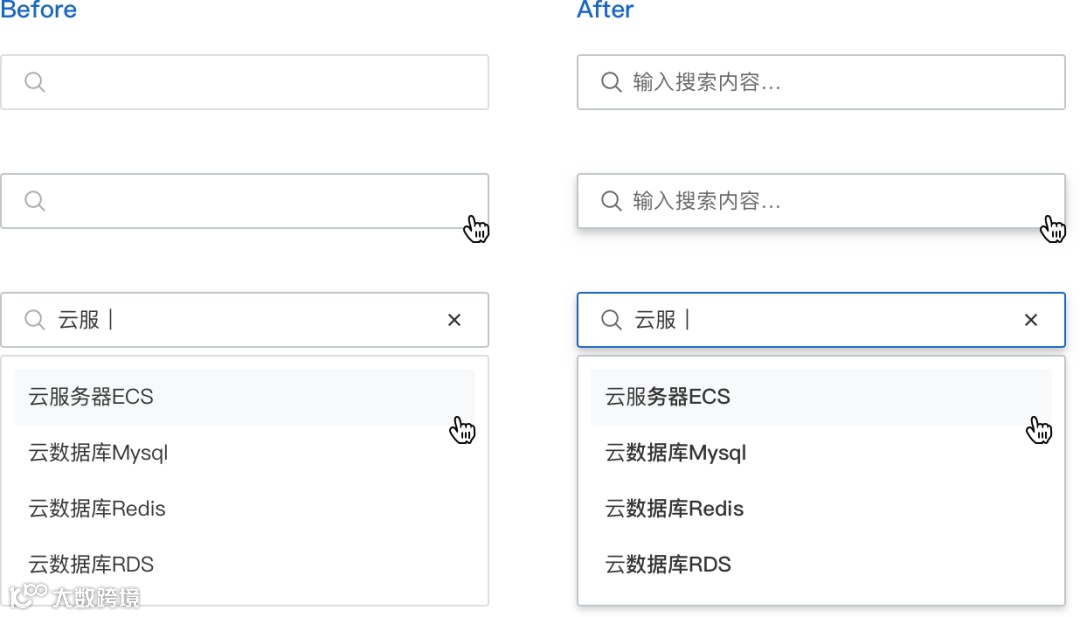Select 云数据库RDS in the Before list
Screen dimensions: 1080x617
(91, 565)
